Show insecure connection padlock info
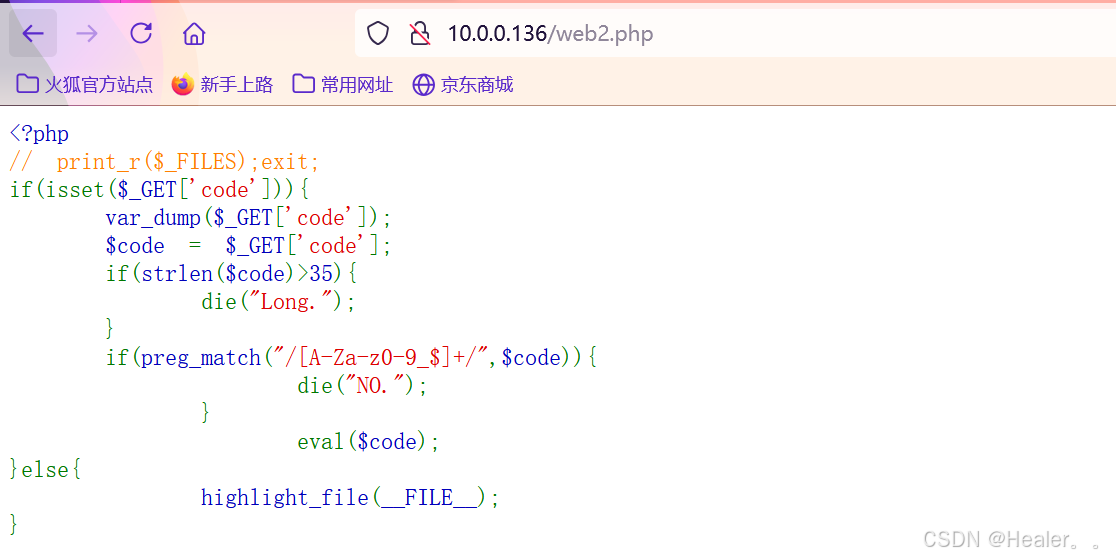This screenshot has height=559, width=1116. (420, 33)
